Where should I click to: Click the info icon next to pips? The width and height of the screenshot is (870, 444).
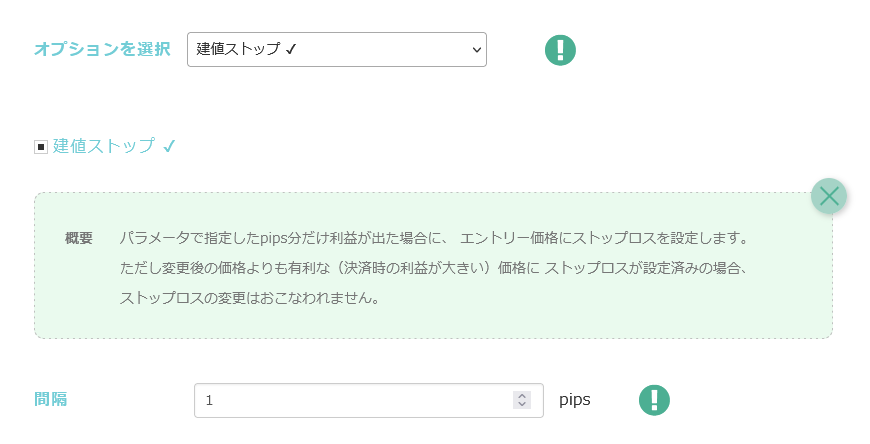[654, 400]
